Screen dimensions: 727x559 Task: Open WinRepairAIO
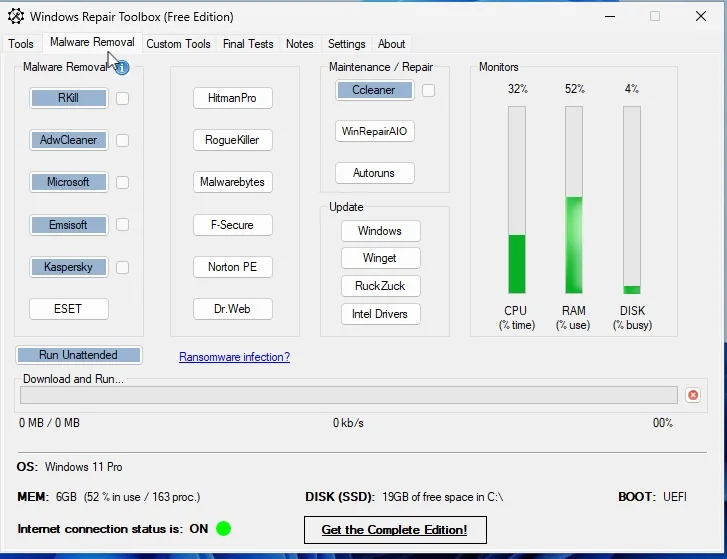coord(375,131)
